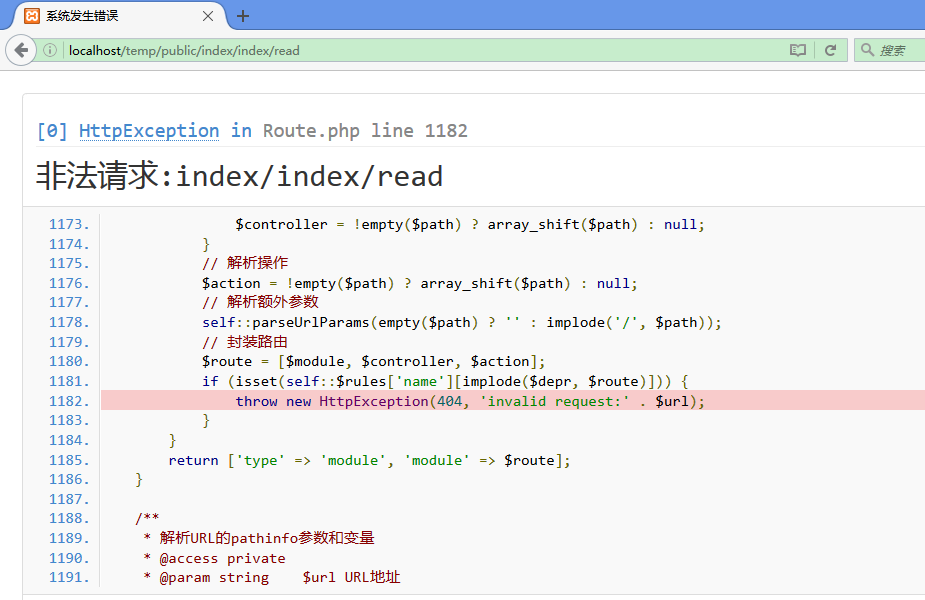The height and width of the screenshot is (600, 925).
Task: Click the 非法请求:index/index/read heading
Action: pos(240,177)
